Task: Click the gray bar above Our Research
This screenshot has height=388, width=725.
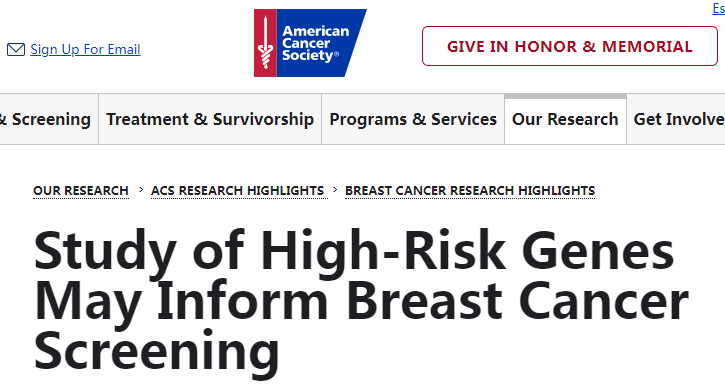Action: [x=565, y=96]
